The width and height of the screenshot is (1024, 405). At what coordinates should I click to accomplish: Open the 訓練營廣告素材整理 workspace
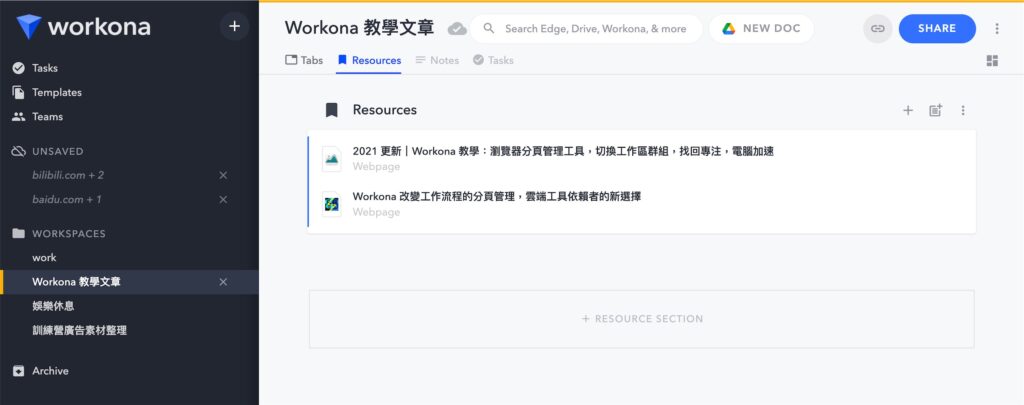point(79,330)
